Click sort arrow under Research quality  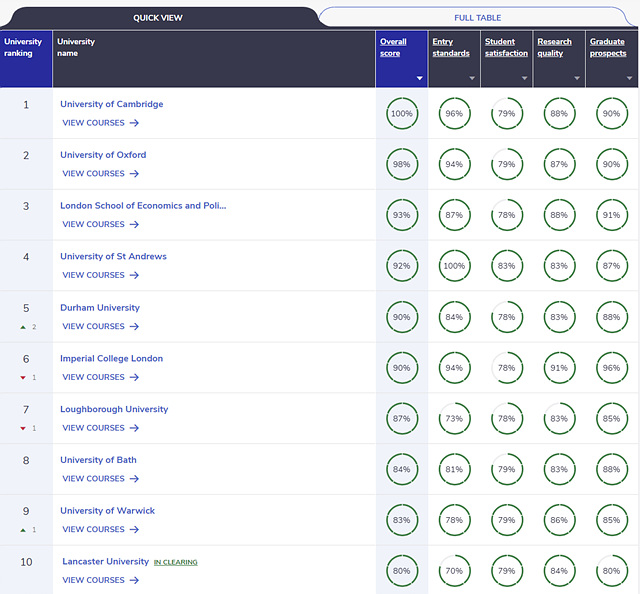coord(577,78)
